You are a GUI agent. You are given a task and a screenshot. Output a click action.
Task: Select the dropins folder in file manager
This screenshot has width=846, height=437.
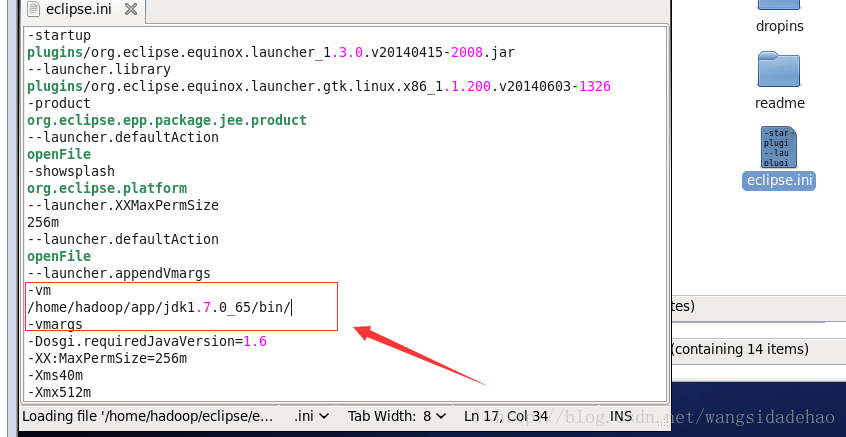coord(779,5)
